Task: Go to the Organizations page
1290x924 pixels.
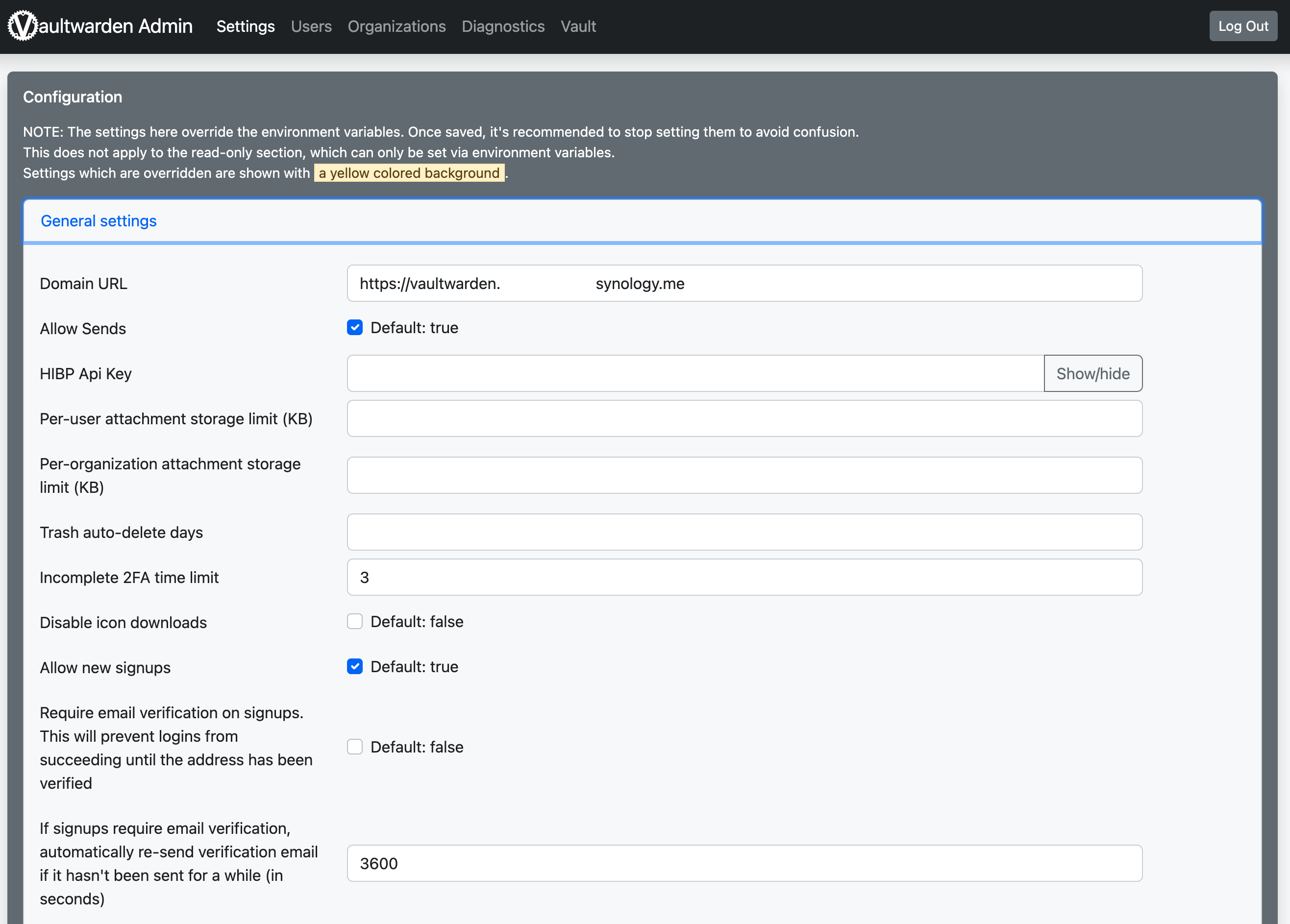Action: 397,26
